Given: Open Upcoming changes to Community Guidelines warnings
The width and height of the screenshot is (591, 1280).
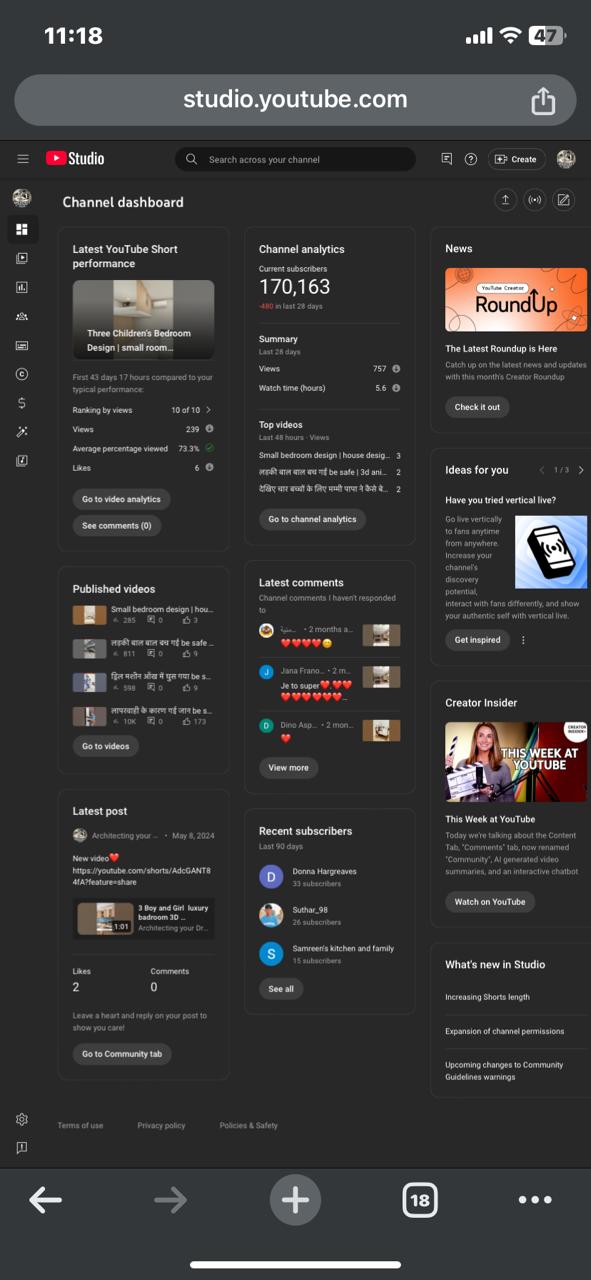Looking at the screenshot, I should [x=504, y=1071].
